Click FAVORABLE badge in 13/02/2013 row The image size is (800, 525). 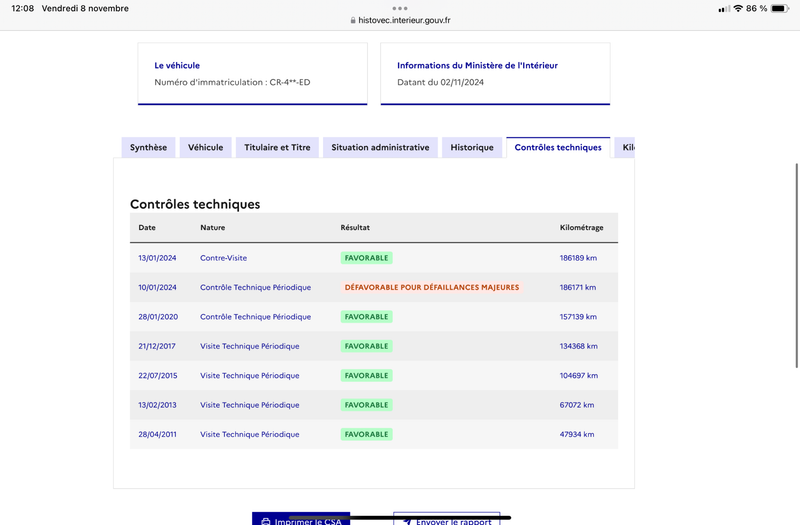point(366,405)
